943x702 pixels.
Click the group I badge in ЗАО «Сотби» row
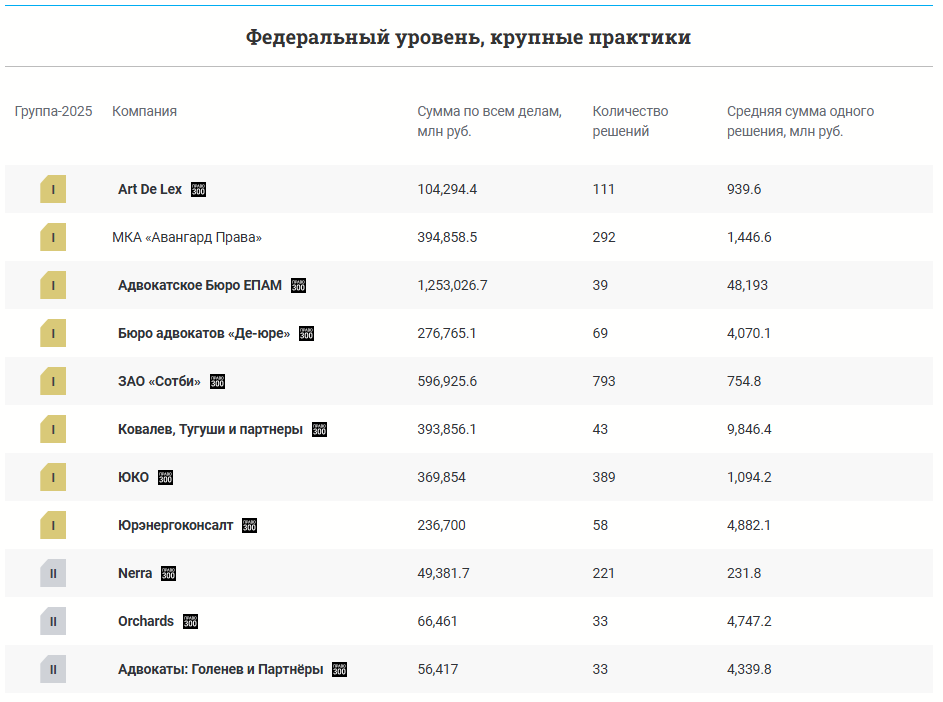[x=53, y=381]
